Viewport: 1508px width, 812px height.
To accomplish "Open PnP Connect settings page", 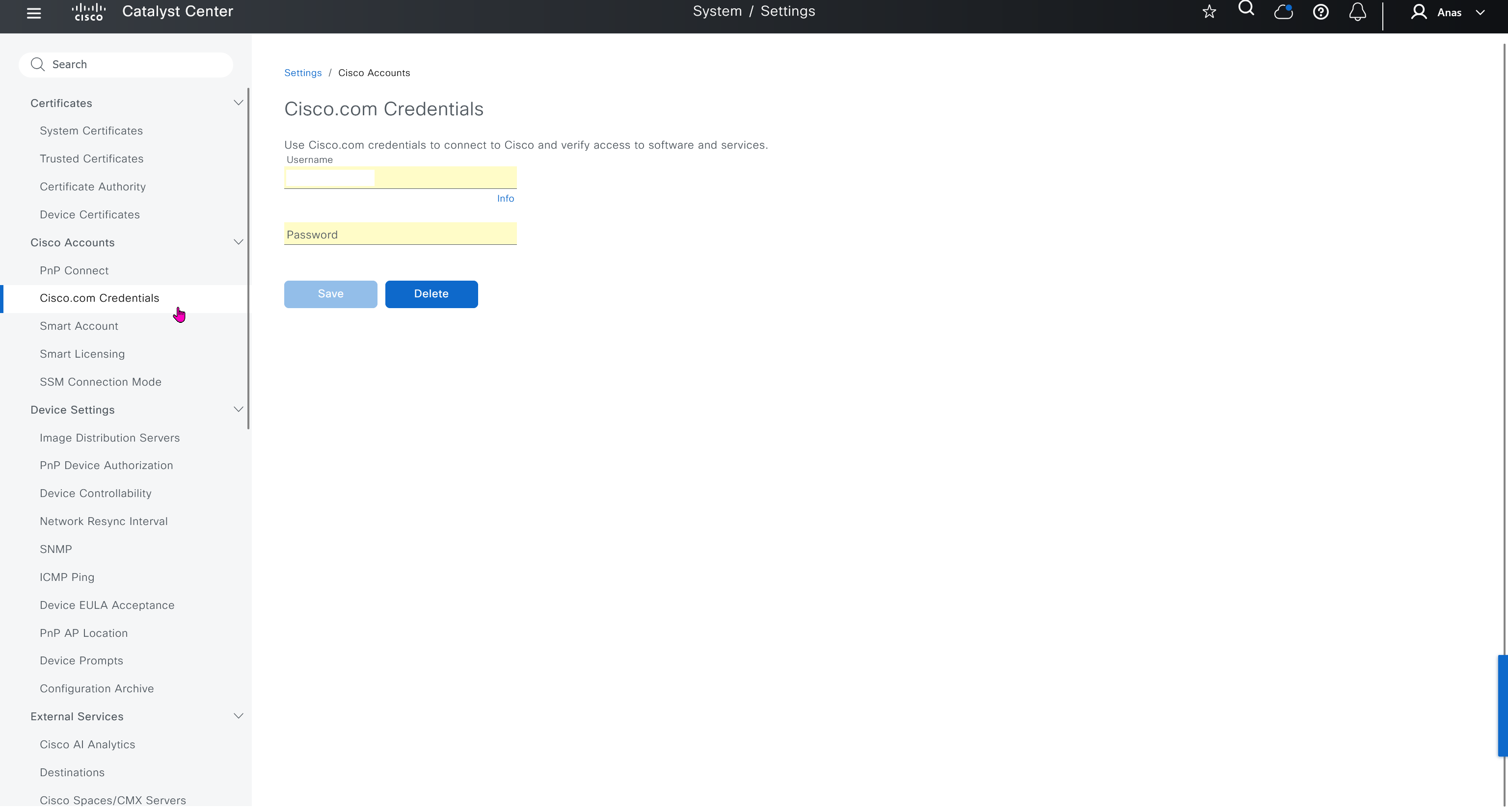I will pos(74,270).
